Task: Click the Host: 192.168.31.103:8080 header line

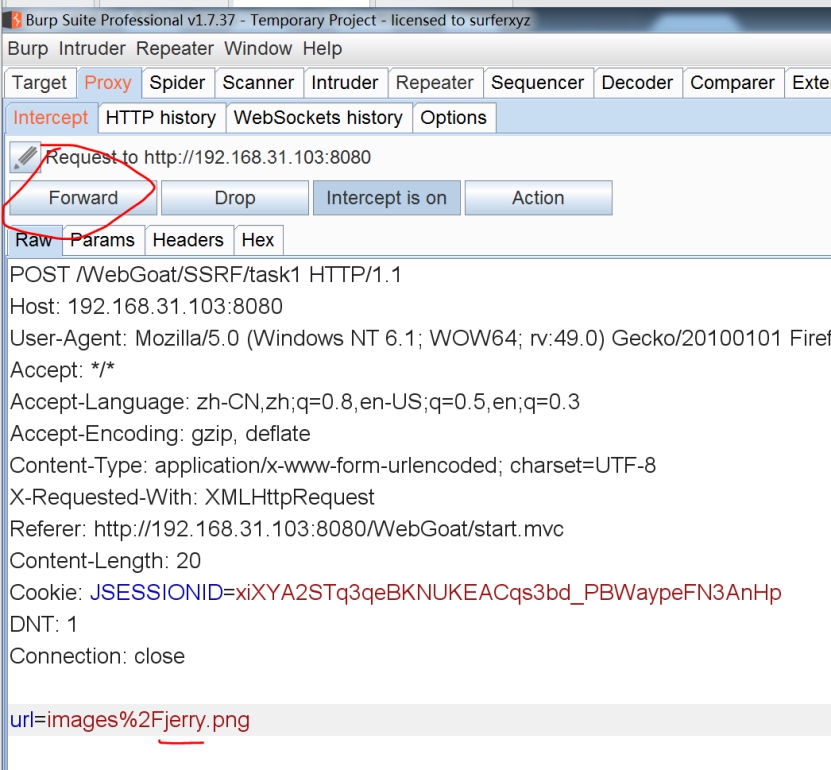Action: [x=146, y=307]
